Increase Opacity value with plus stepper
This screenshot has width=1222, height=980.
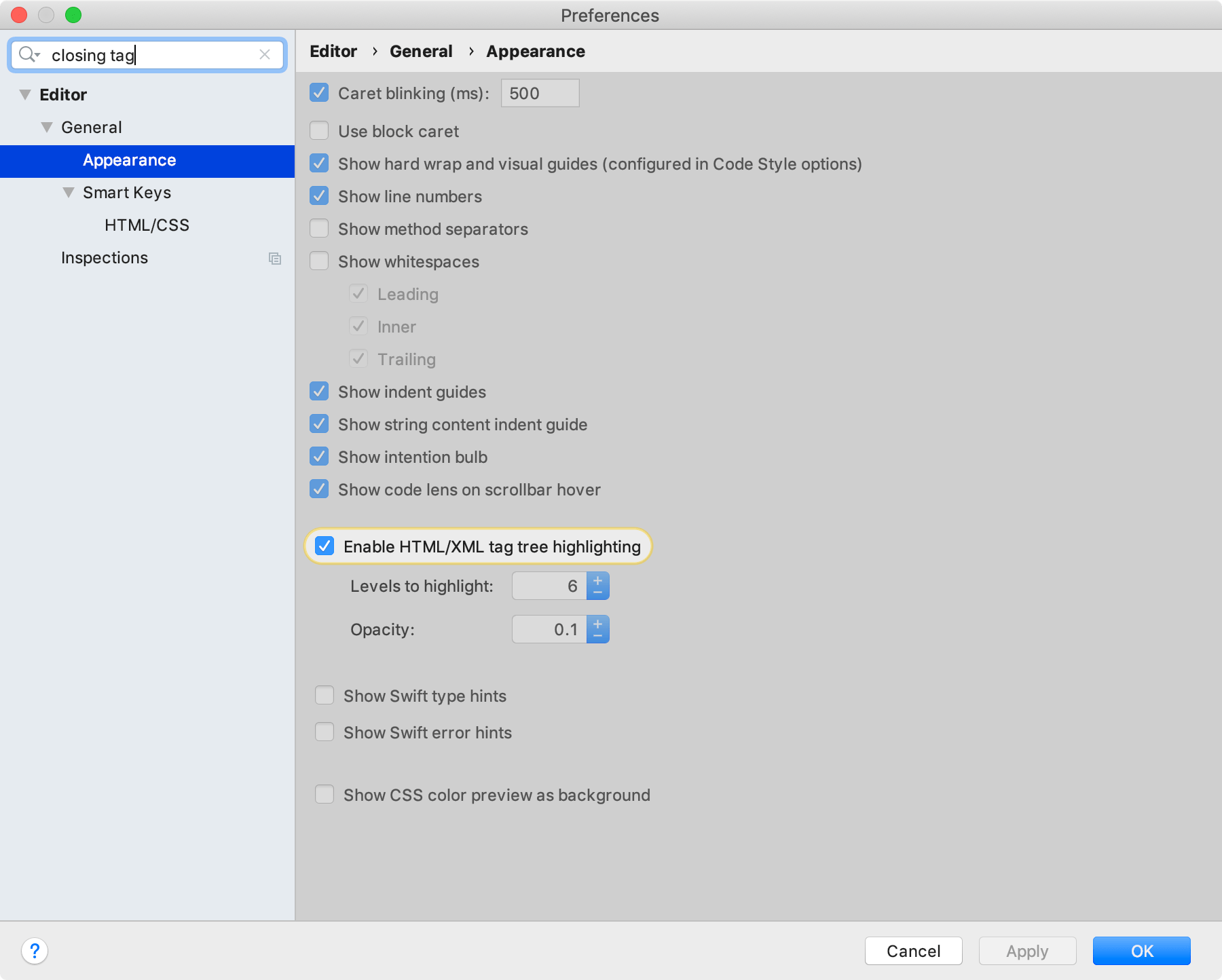click(x=598, y=623)
